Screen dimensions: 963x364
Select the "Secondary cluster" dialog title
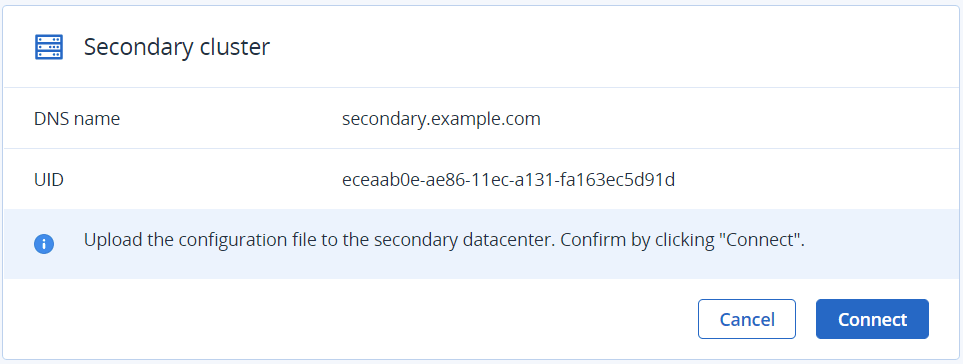pyautogui.click(x=177, y=47)
